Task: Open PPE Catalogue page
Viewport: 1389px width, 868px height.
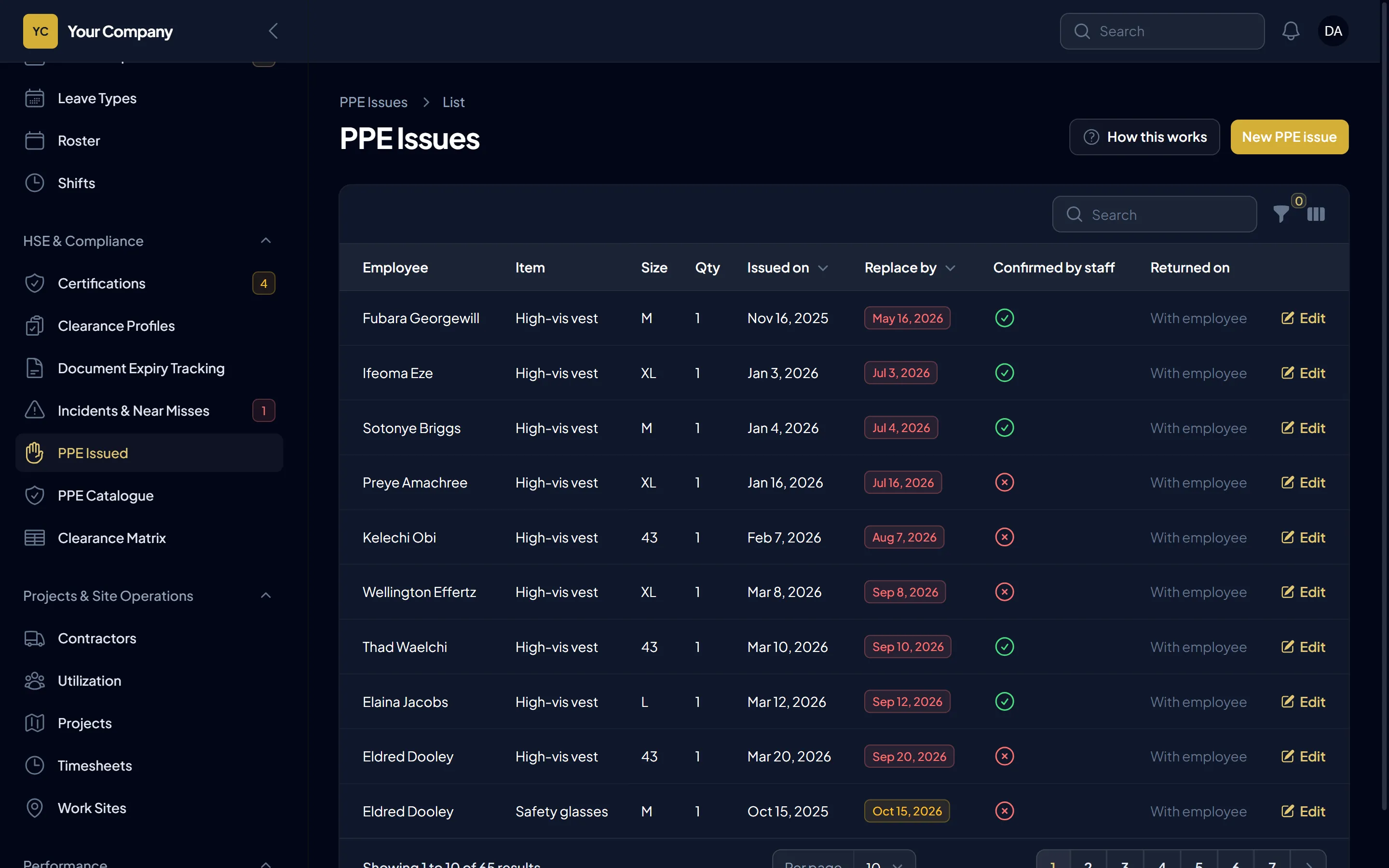Action: 149,495
